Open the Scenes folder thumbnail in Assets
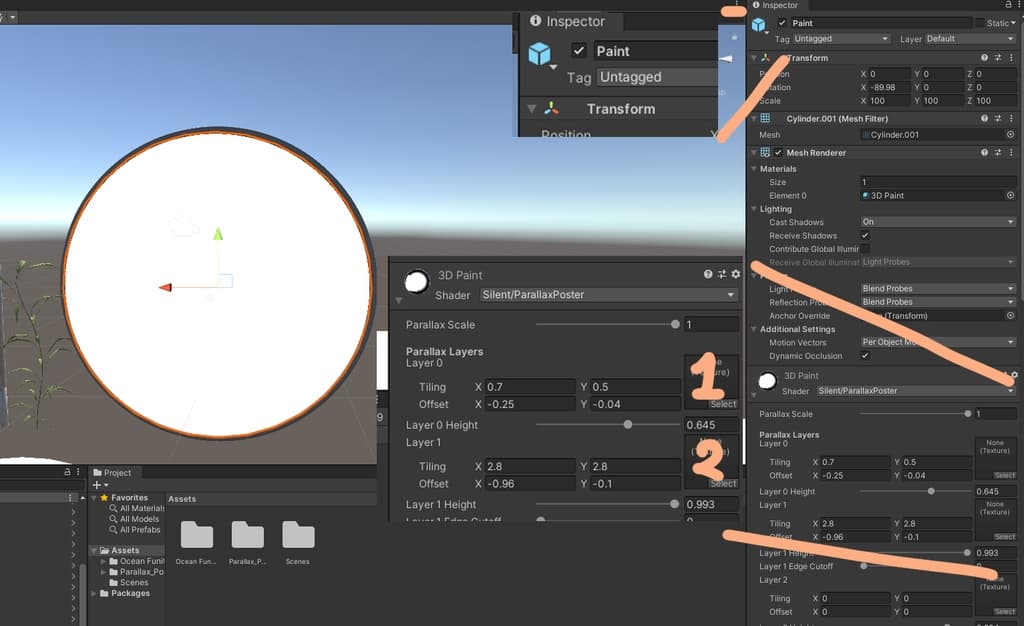The width and height of the screenshot is (1024, 626). click(x=298, y=536)
